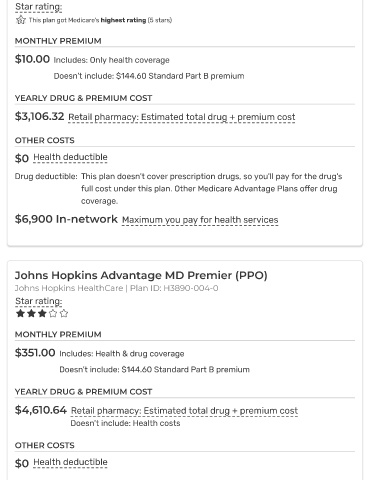This screenshot has width=370, height=480.
Task: Open the Star rating definition in top plan
Action: 39,7
